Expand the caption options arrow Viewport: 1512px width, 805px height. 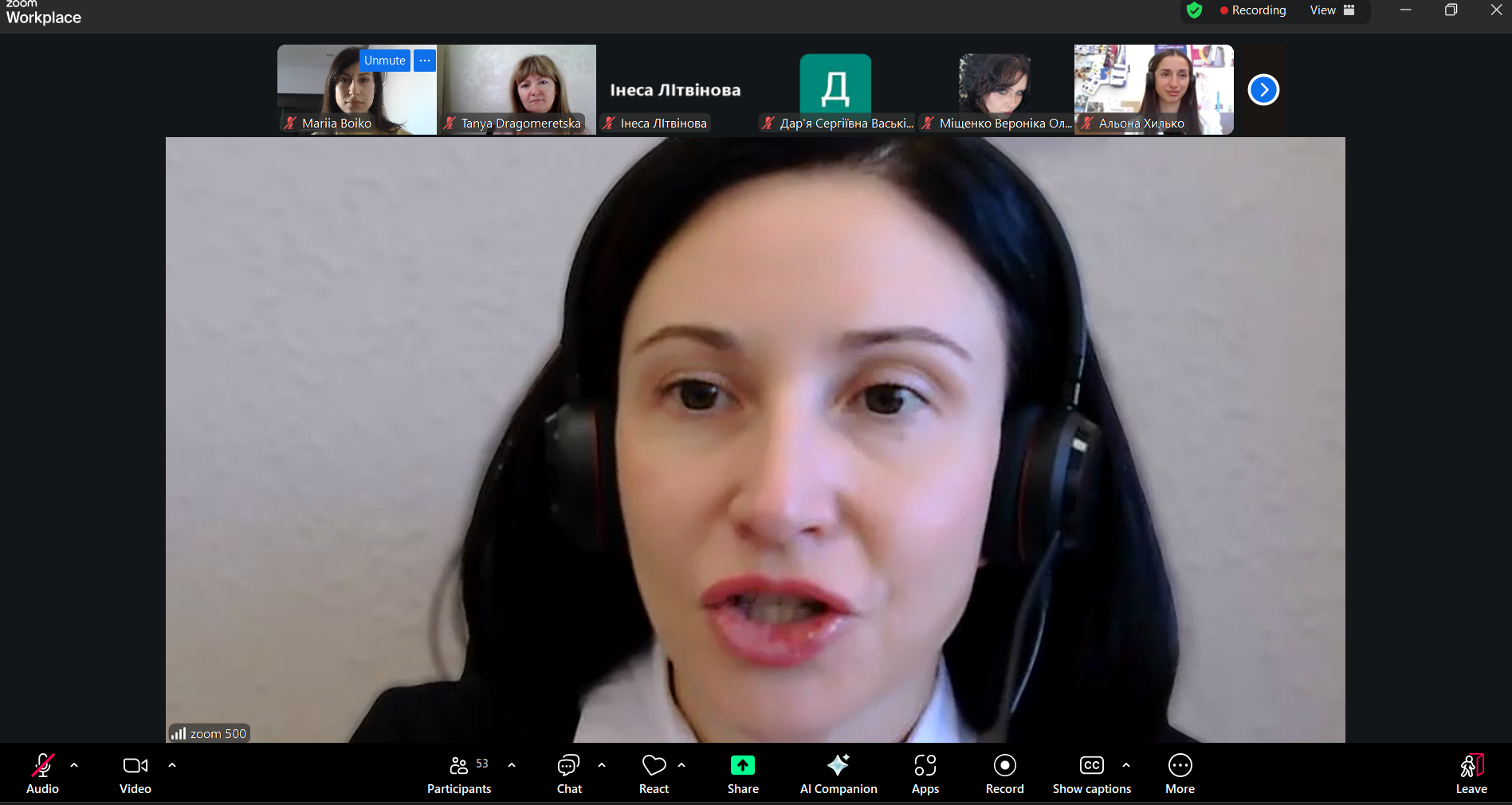coord(1126,765)
